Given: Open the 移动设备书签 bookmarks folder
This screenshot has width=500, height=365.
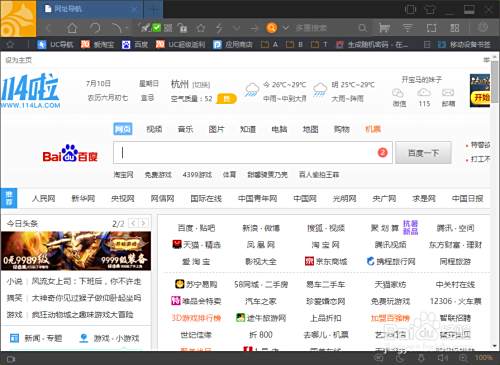Looking at the screenshot, I should point(464,44).
